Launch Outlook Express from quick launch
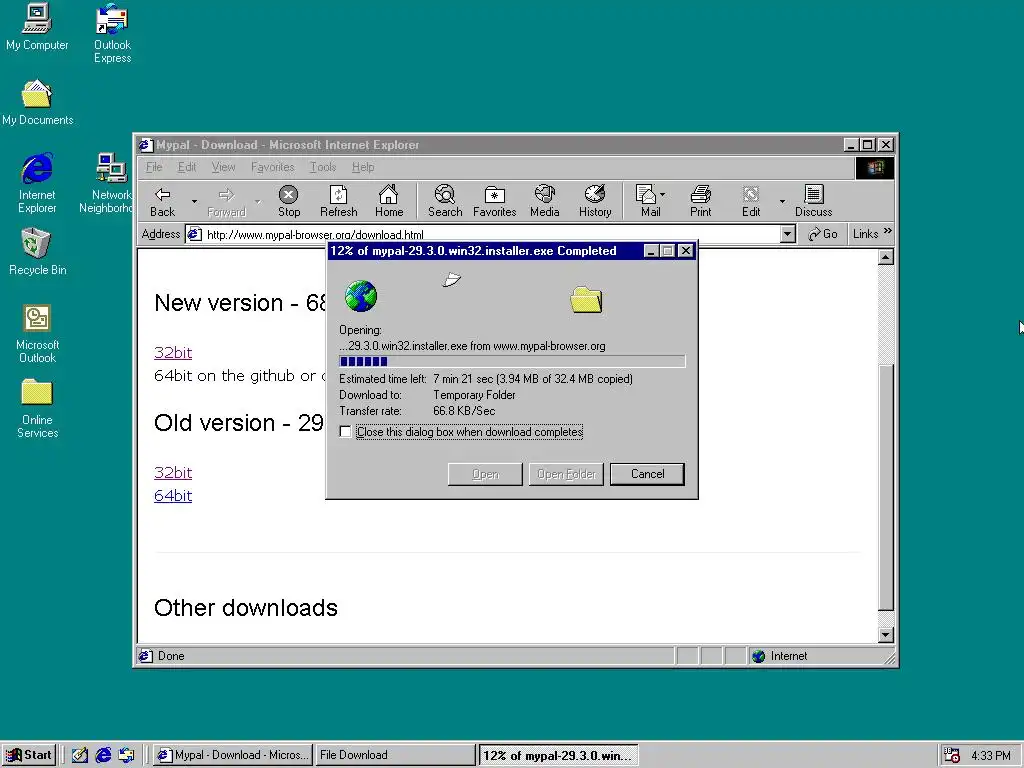The height and width of the screenshot is (768, 1024). (126, 755)
